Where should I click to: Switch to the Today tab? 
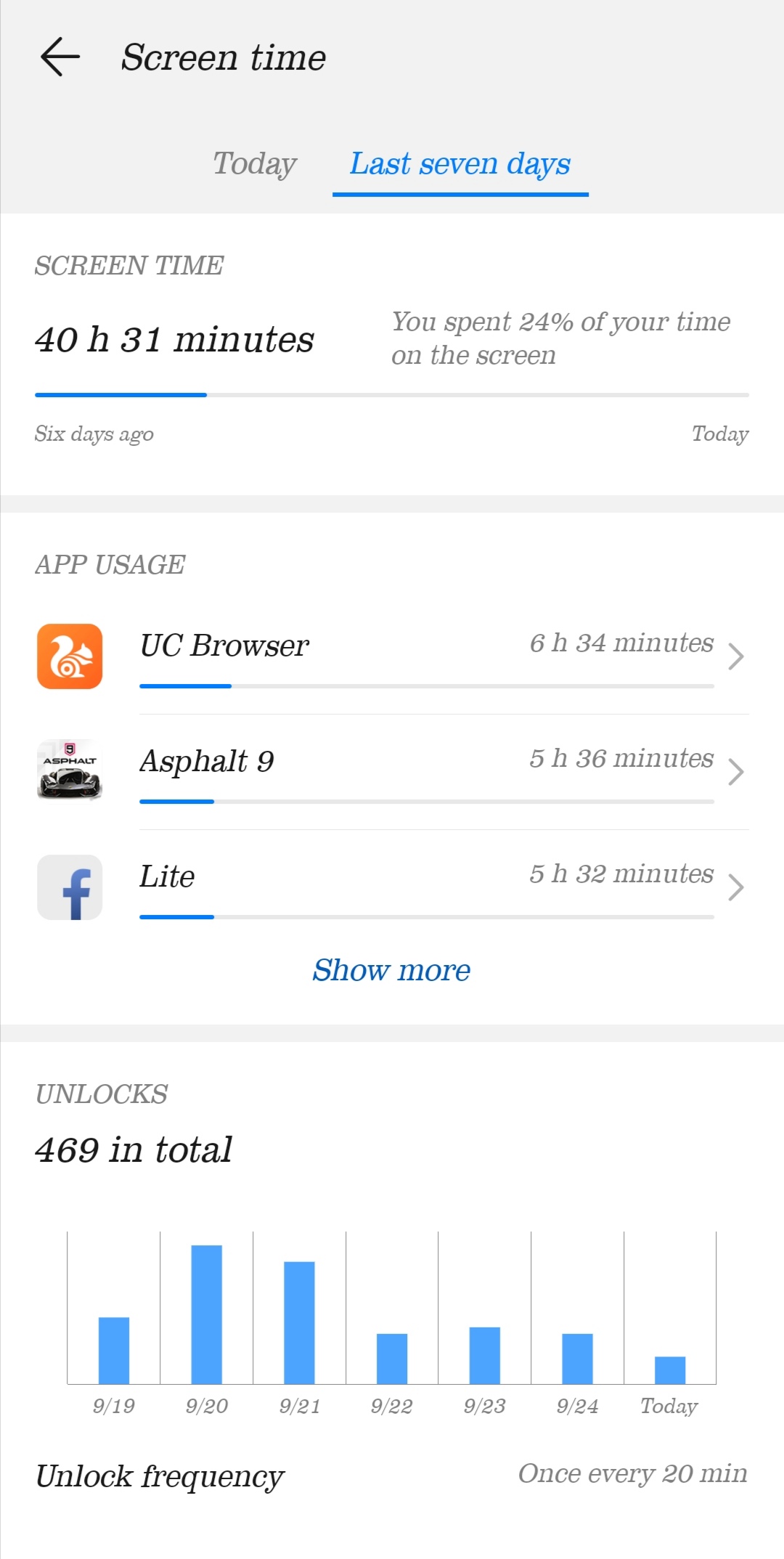point(255,164)
